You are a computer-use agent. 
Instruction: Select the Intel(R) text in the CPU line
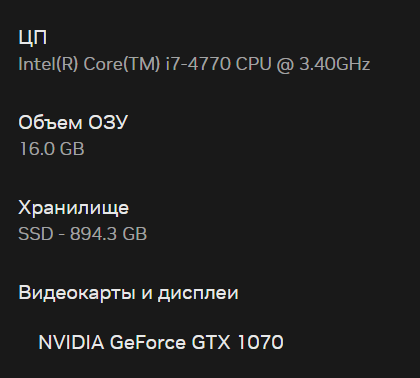coord(48,64)
